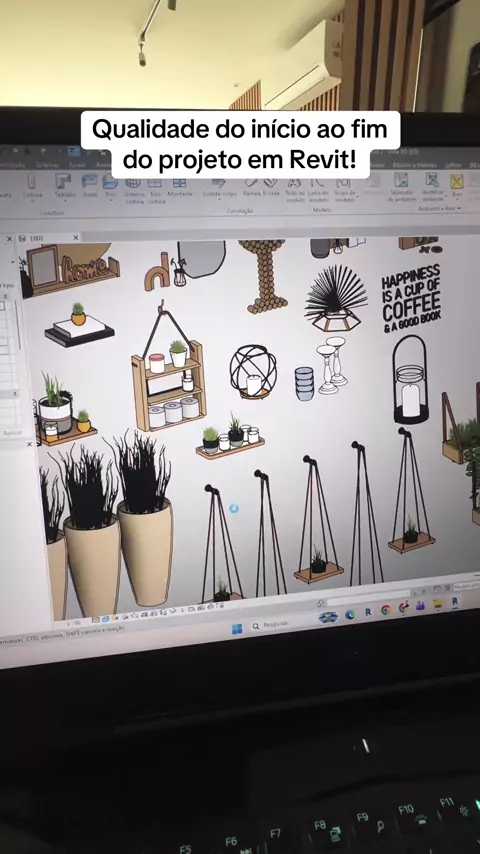The height and width of the screenshot is (854, 480).
Task: Select the Telhado roof tool
Action: click(x=64, y=186)
